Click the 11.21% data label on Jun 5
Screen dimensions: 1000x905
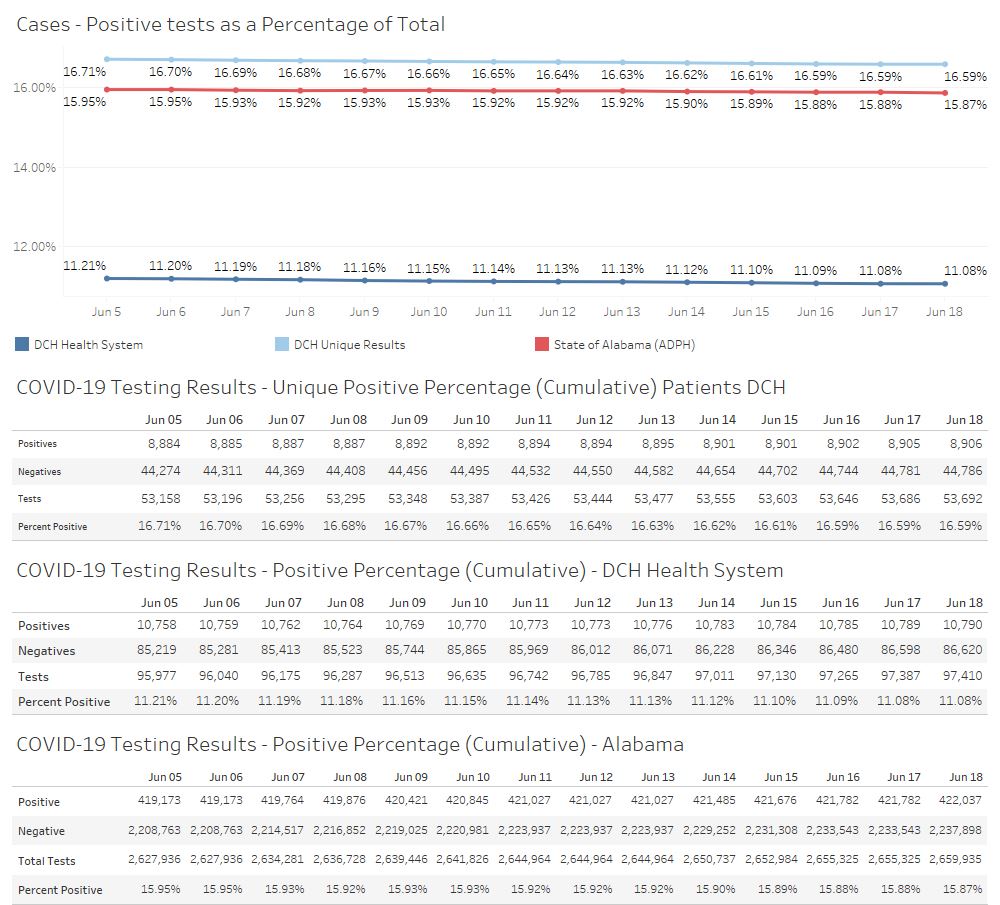pyautogui.click(x=84, y=265)
